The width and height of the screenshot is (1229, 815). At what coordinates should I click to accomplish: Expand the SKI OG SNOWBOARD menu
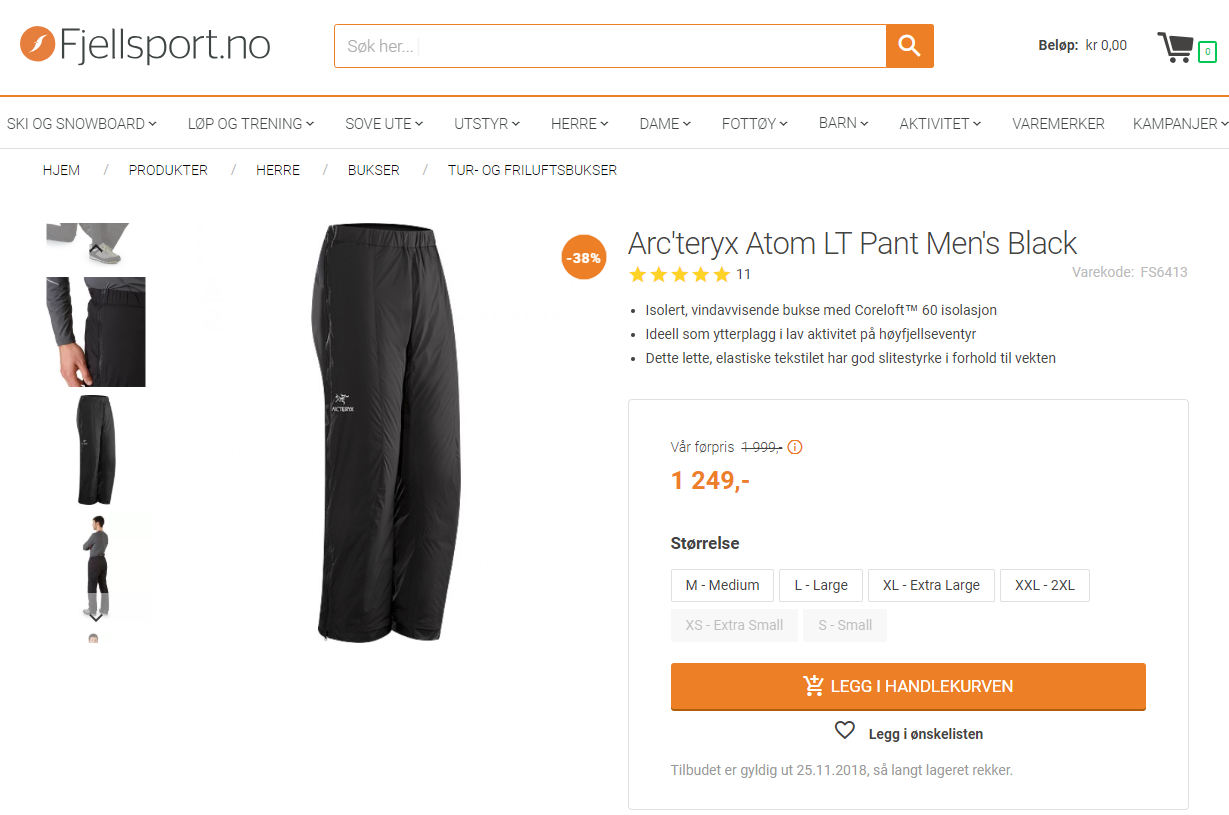coord(82,124)
